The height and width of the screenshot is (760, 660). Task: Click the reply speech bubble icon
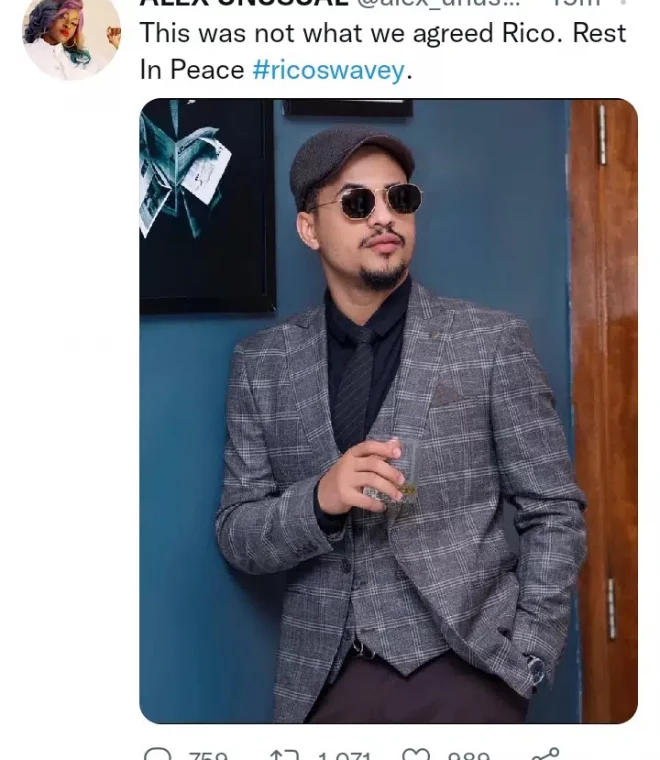click(x=157, y=754)
